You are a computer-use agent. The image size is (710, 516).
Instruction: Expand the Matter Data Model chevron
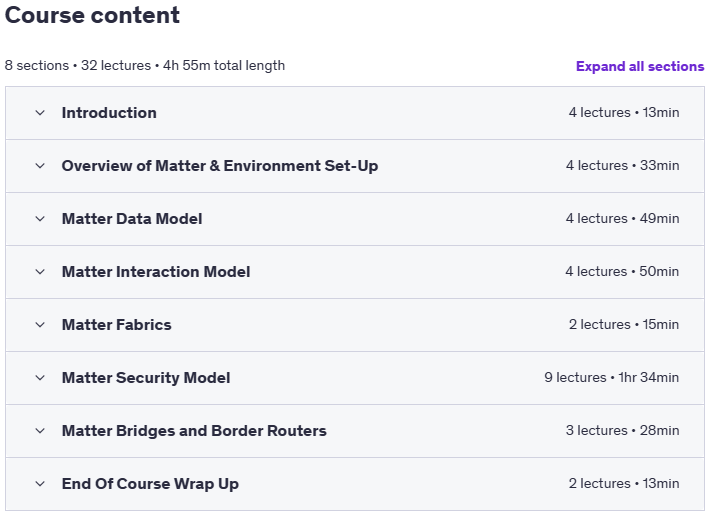(x=40, y=219)
